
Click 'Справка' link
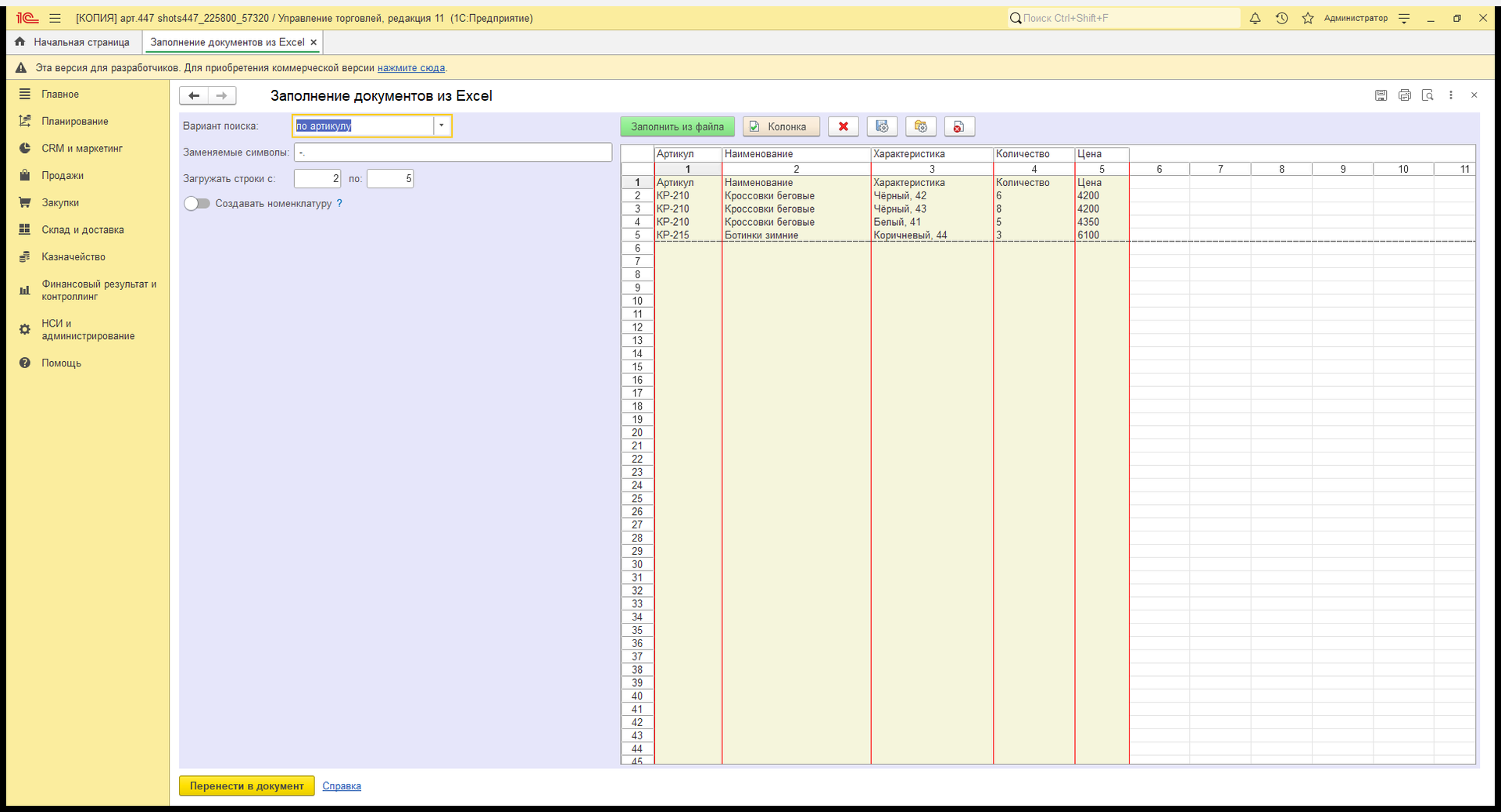point(342,786)
